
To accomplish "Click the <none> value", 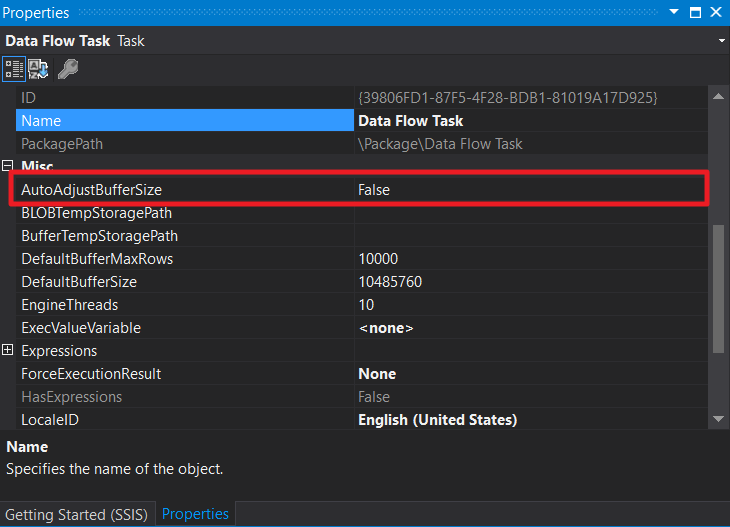I will (x=531, y=328).
